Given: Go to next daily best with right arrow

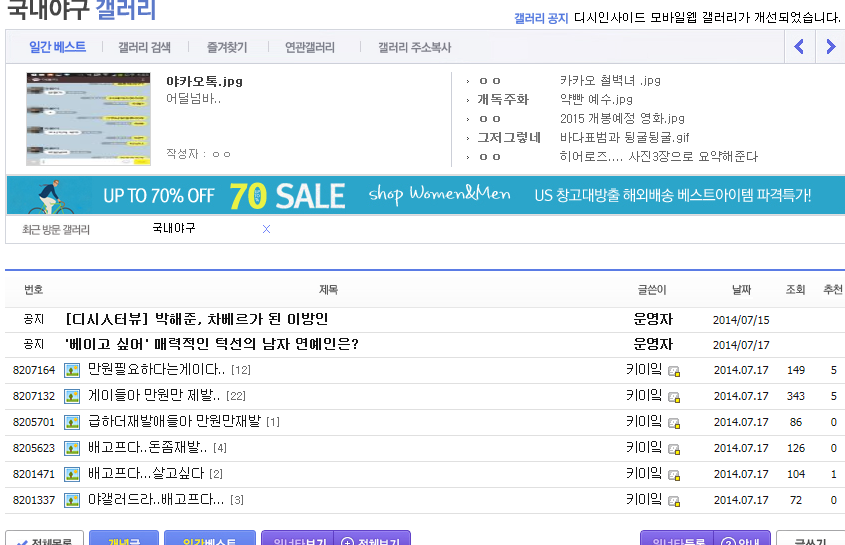Looking at the screenshot, I should 830,47.
